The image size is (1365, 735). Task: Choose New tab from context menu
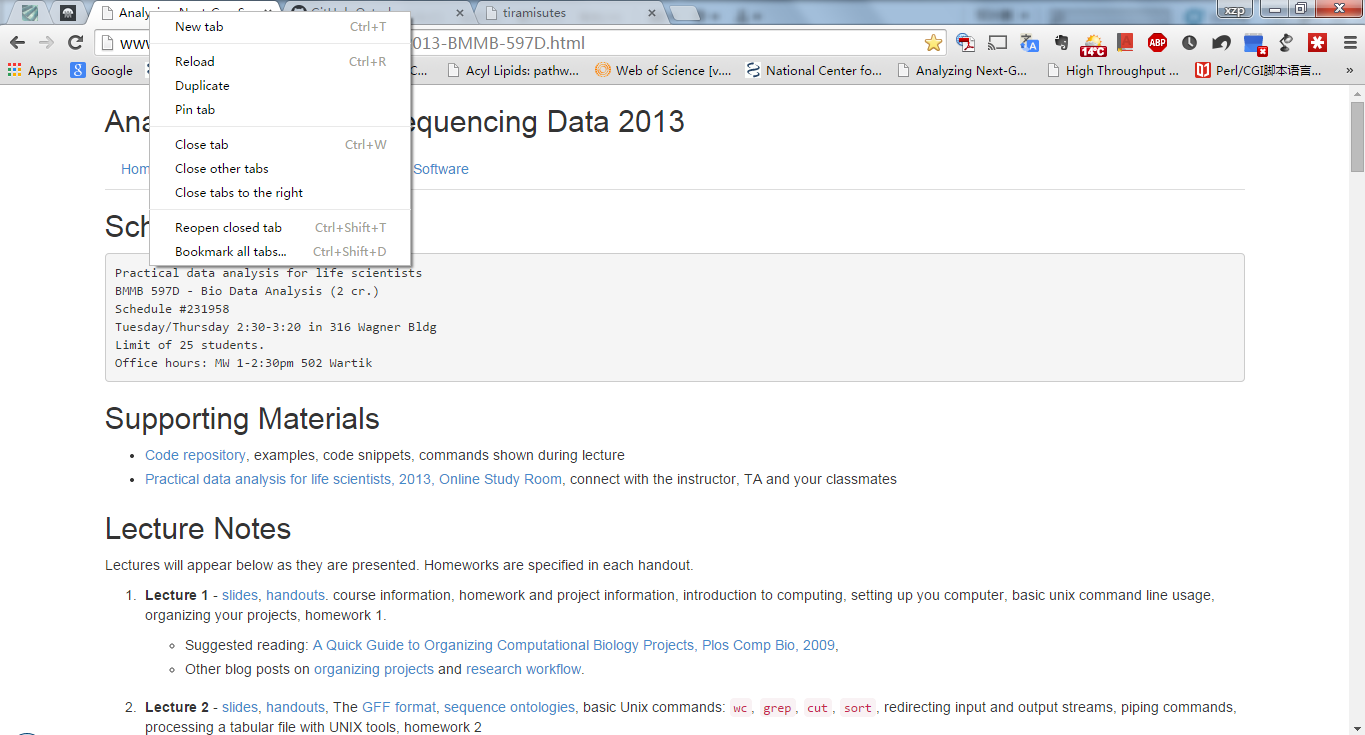280,27
